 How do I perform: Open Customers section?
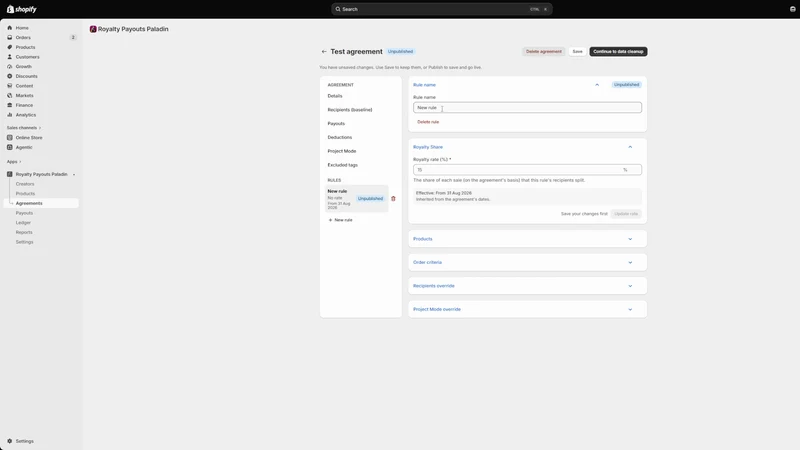[x=27, y=57]
